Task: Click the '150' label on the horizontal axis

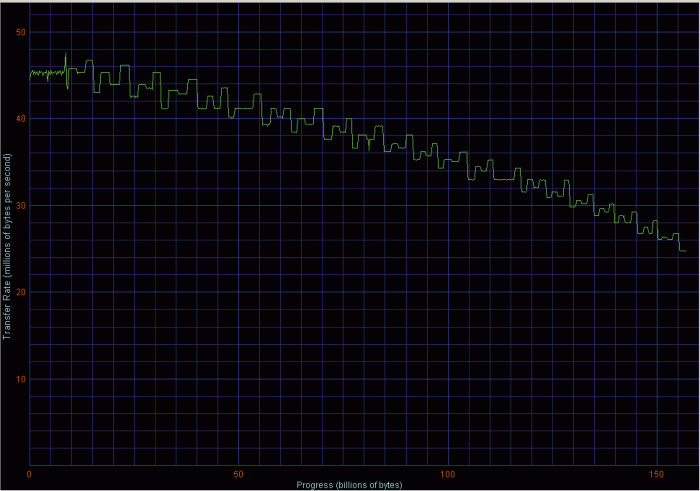Action: coord(656,473)
